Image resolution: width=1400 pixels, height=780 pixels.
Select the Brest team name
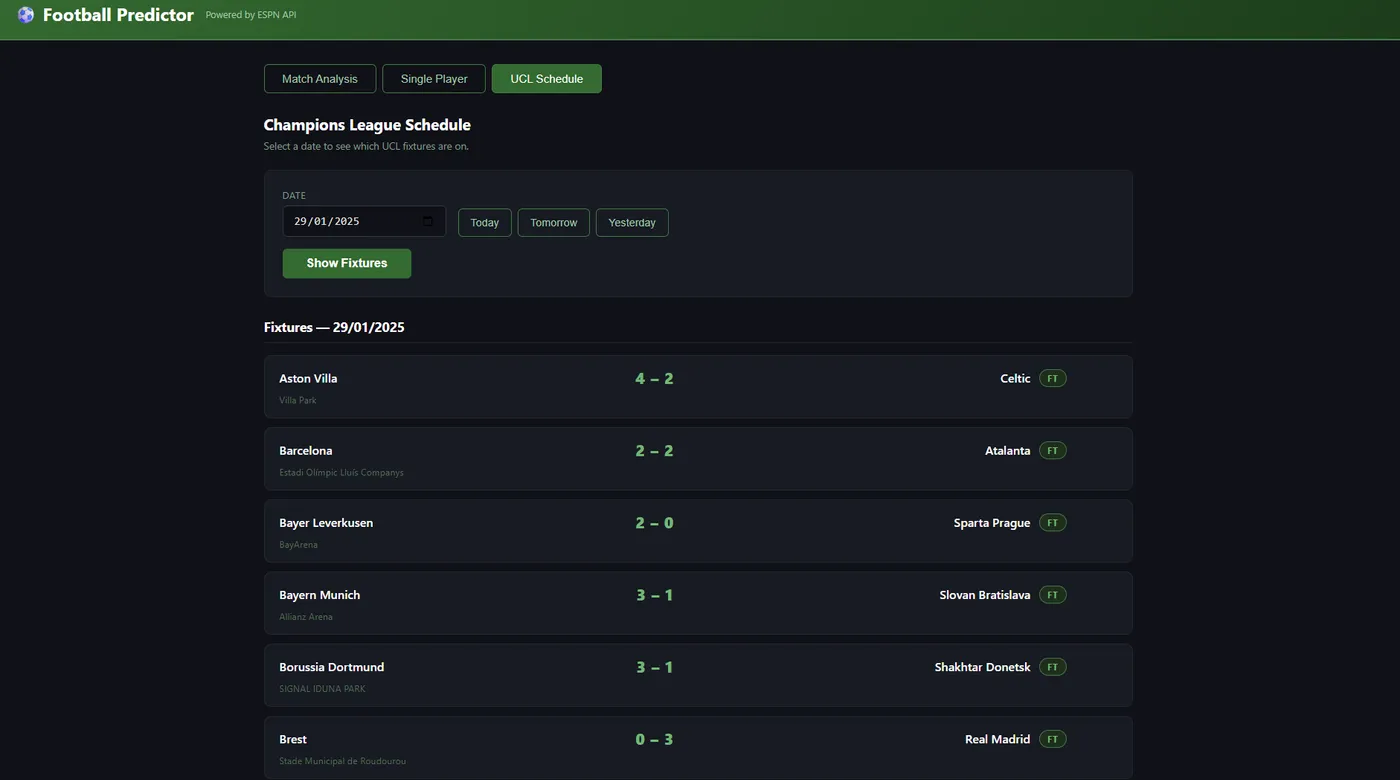pos(293,739)
